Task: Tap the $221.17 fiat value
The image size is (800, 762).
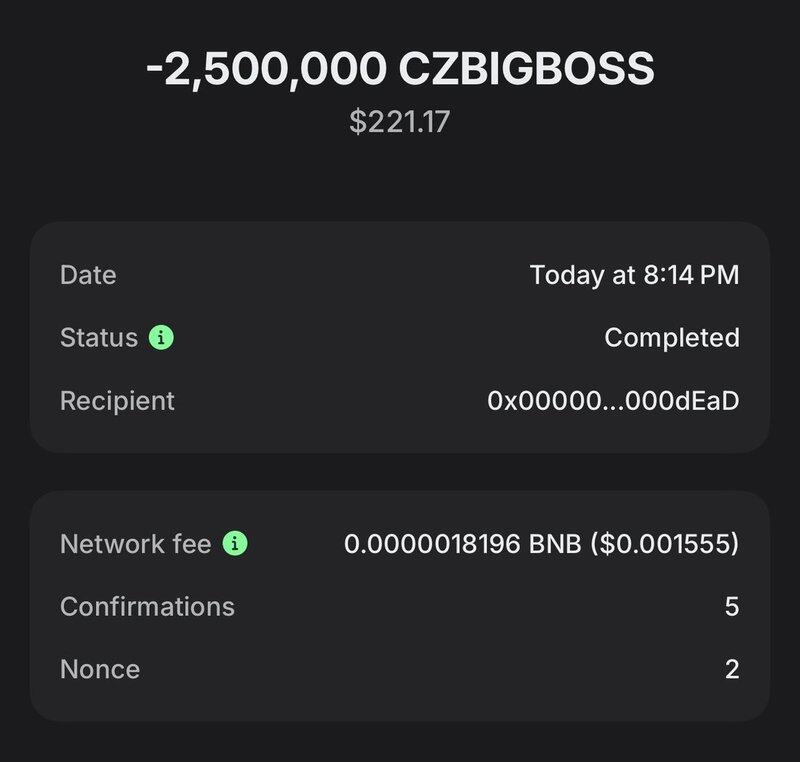Action: pyautogui.click(x=400, y=123)
